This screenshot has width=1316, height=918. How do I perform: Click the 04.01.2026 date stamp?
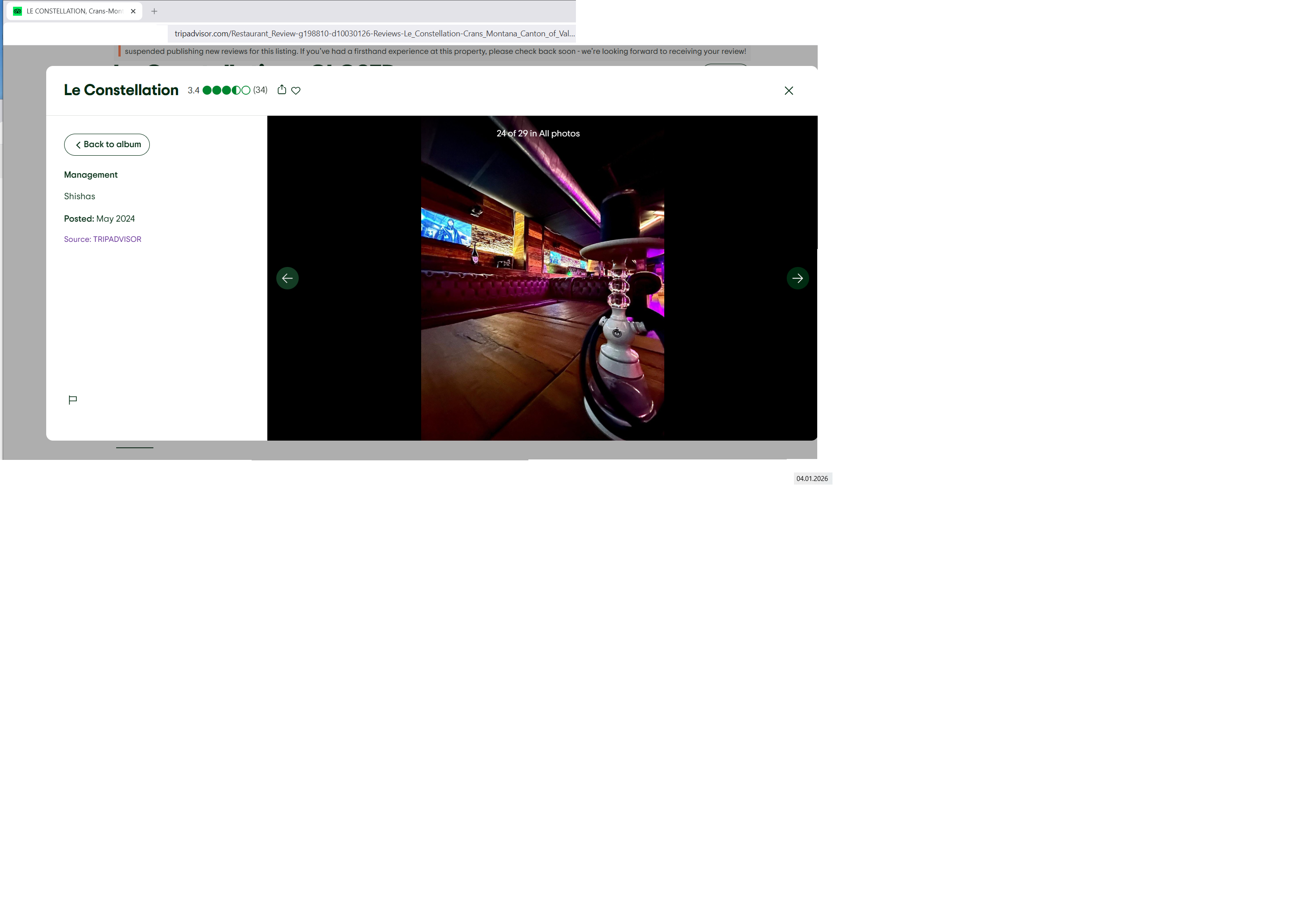pyautogui.click(x=811, y=478)
